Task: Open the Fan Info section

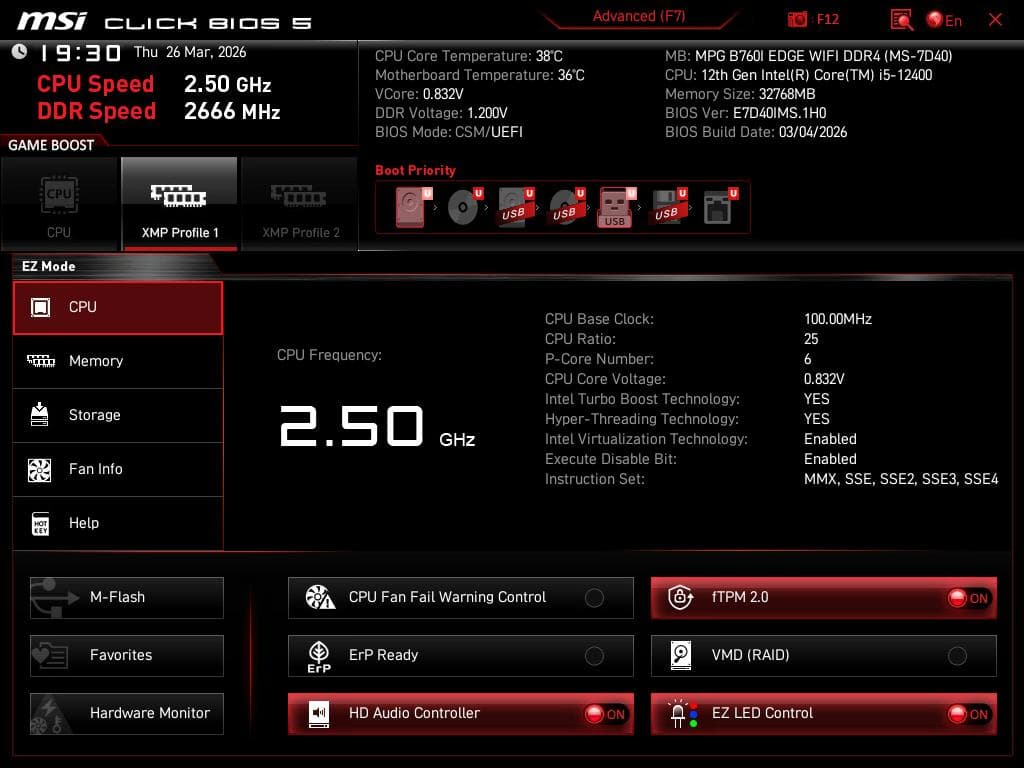Action: tap(118, 469)
